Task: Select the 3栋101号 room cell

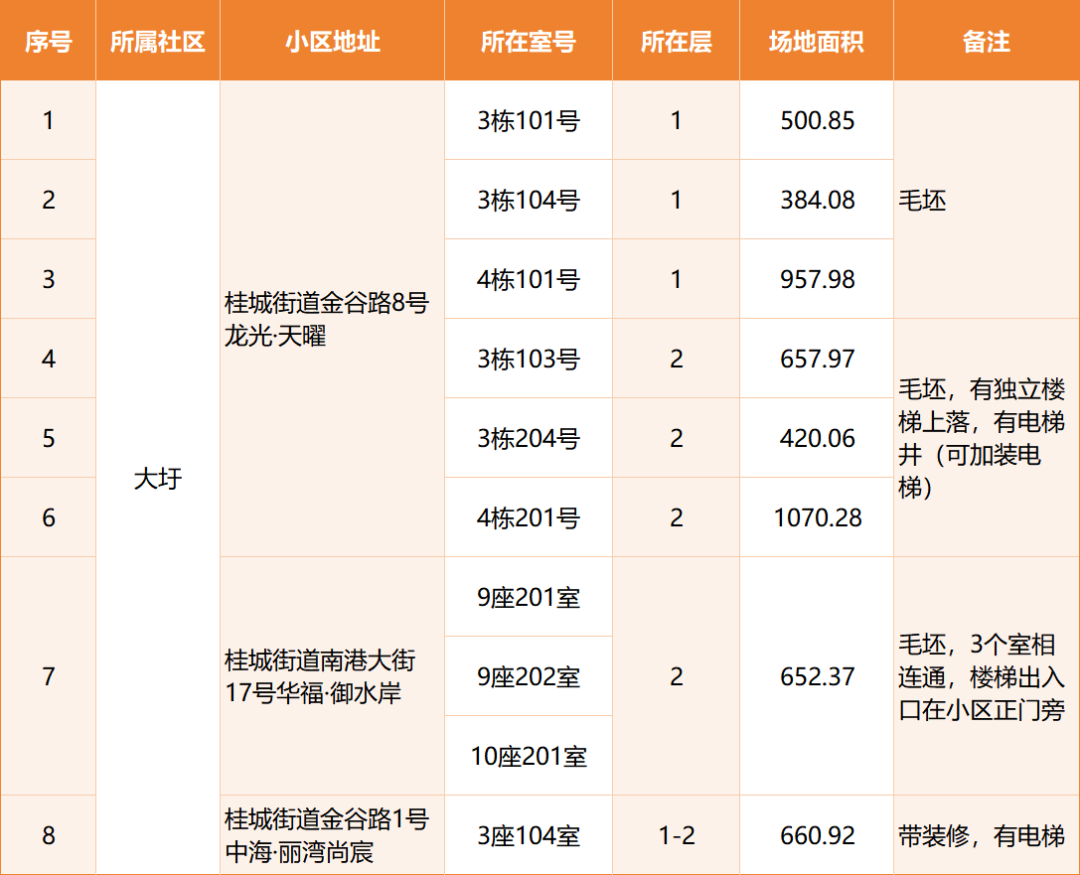Action: tap(528, 121)
